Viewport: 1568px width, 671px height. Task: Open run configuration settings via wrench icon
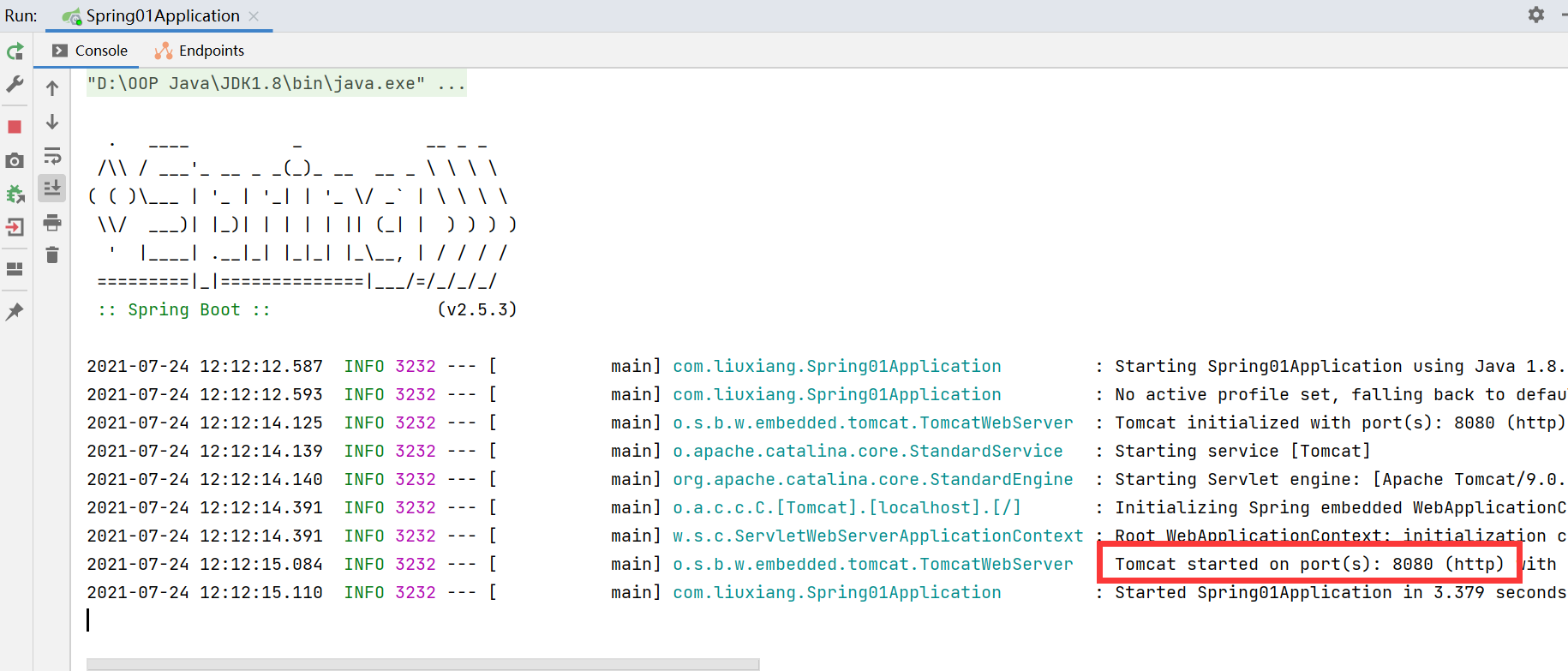point(15,84)
